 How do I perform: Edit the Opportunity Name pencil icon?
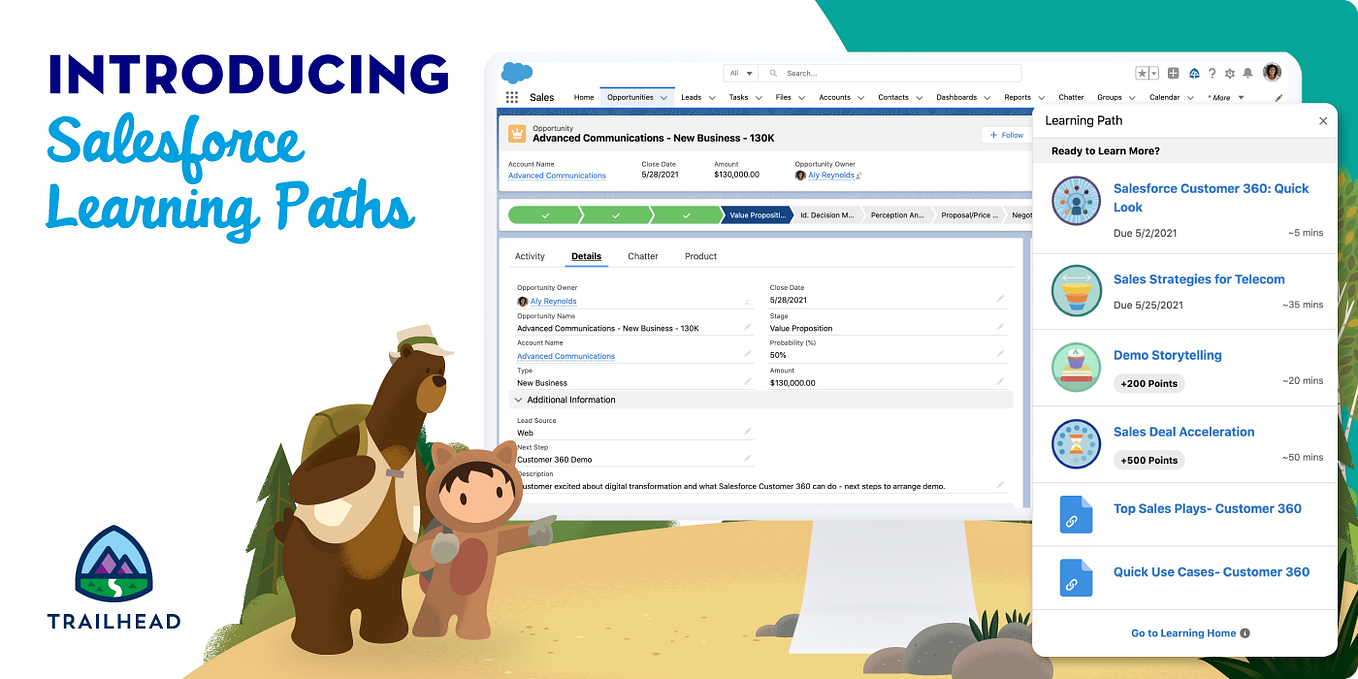pyautogui.click(x=747, y=326)
